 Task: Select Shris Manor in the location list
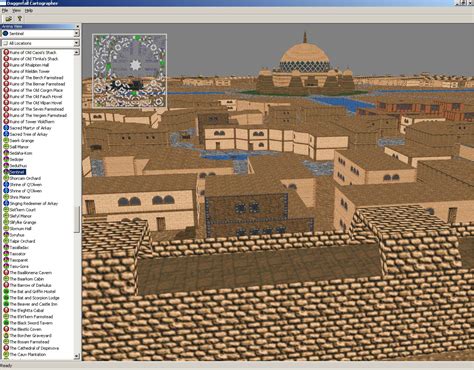tap(20, 197)
